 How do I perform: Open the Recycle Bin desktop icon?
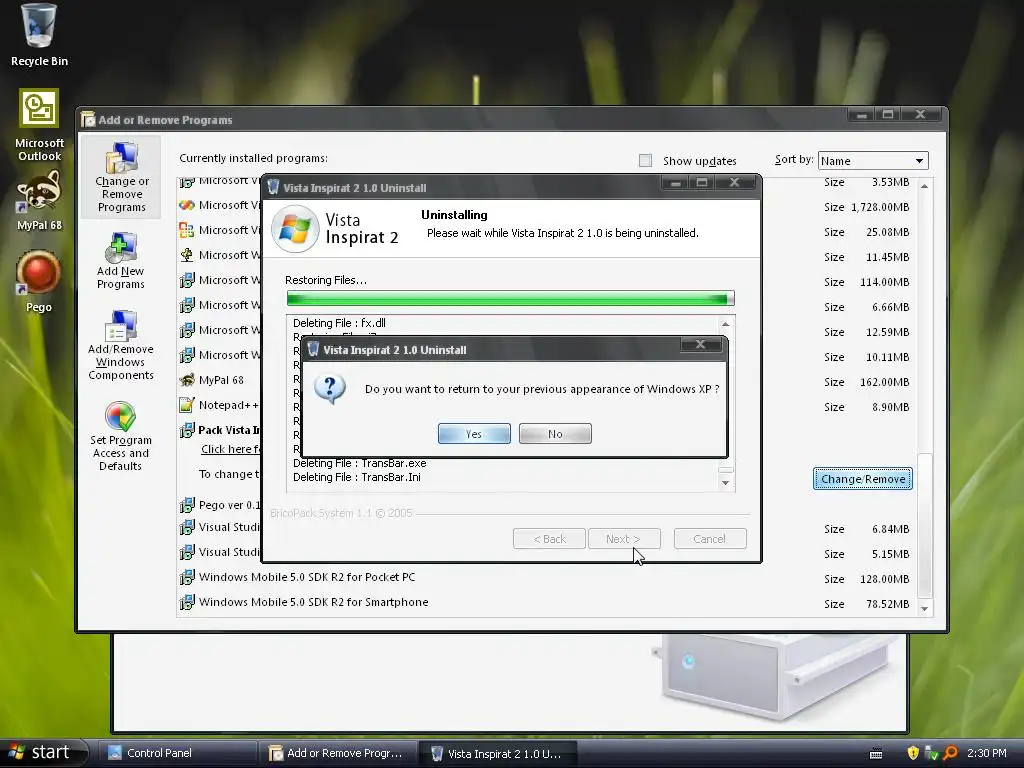click(39, 35)
